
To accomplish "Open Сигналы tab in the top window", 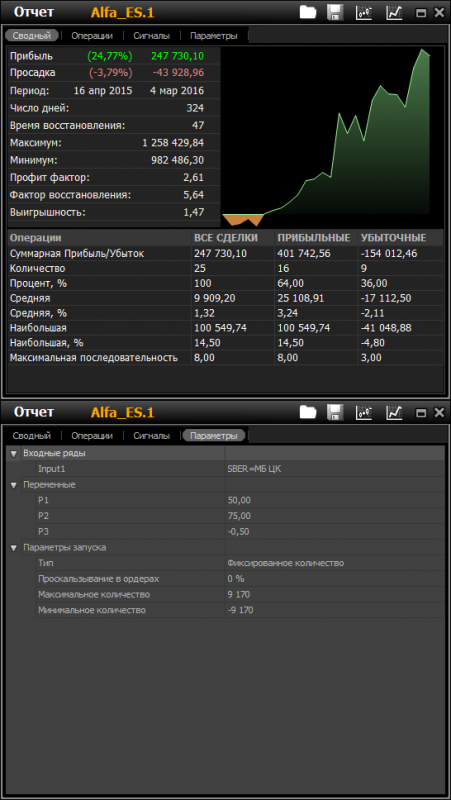I will click(151, 36).
